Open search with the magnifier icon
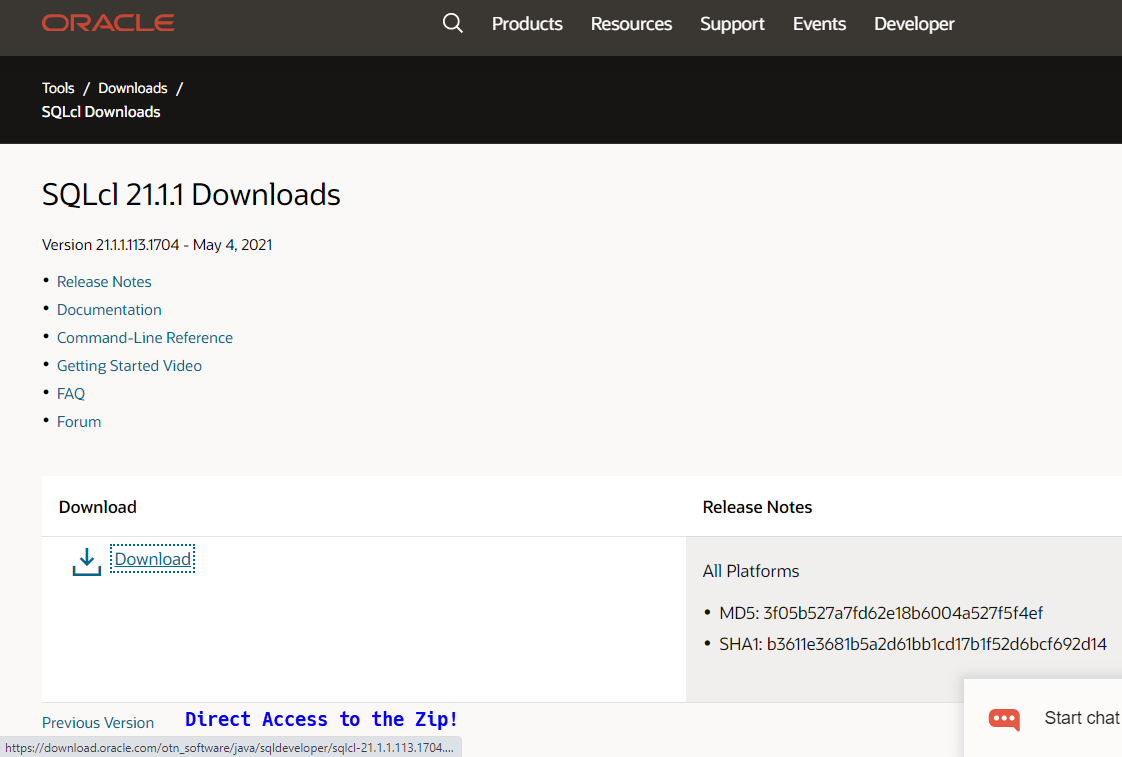Image resolution: width=1122 pixels, height=757 pixels. 452,23
